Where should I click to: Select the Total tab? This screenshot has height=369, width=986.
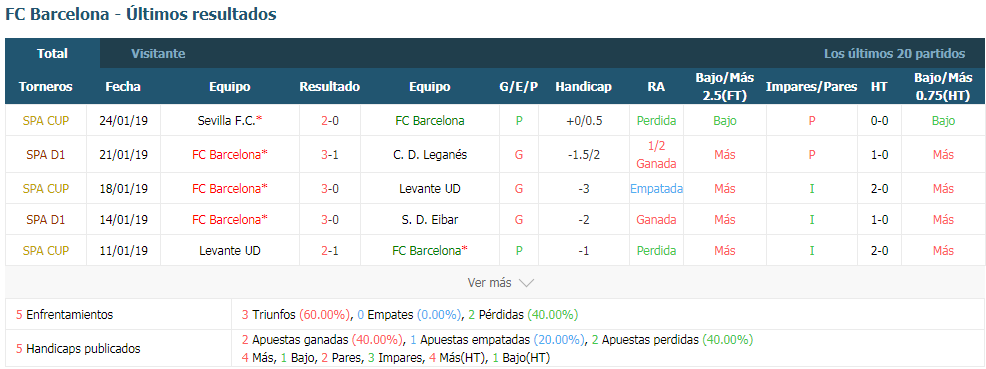[52, 53]
